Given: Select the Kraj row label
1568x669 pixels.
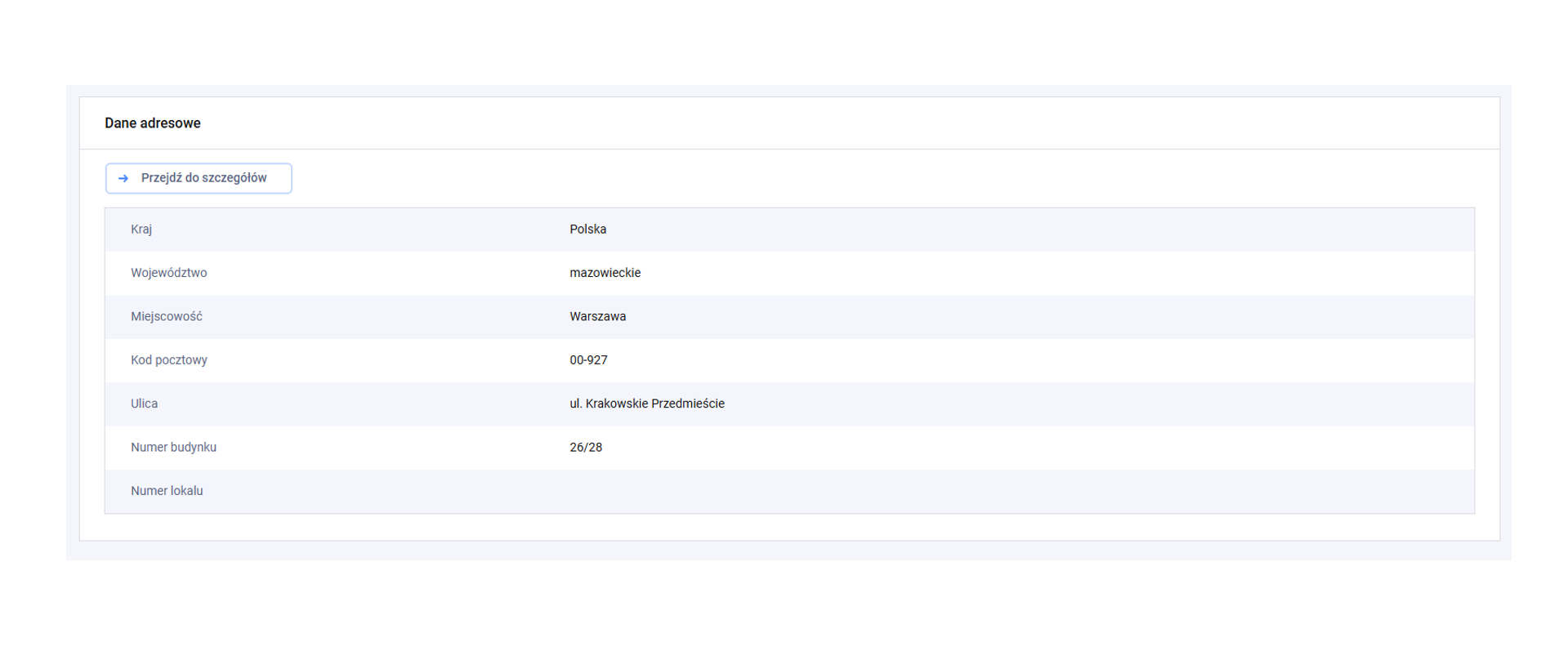Looking at the screenshot, I should (141, 230).
